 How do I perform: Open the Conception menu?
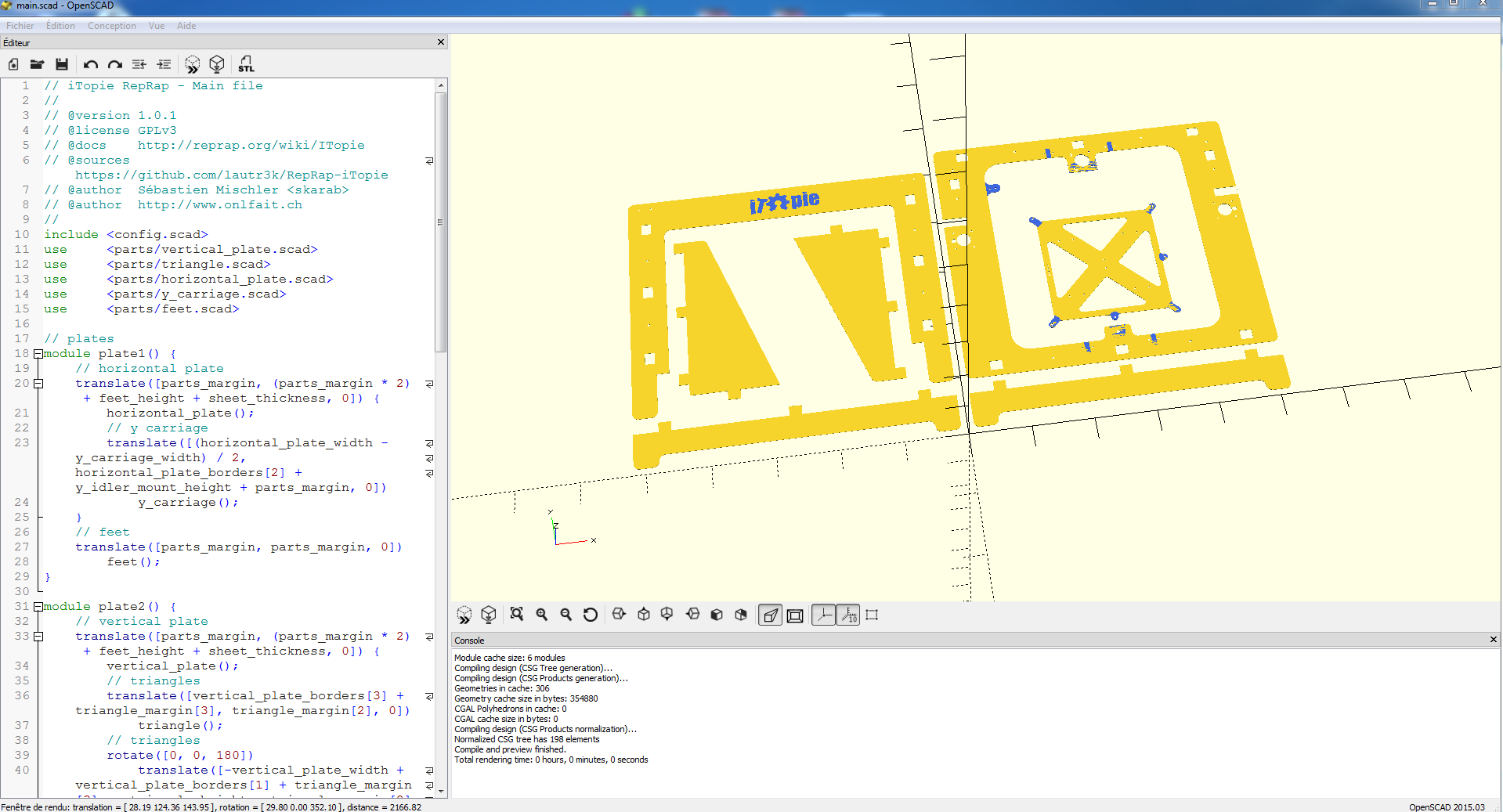[112, 26]
